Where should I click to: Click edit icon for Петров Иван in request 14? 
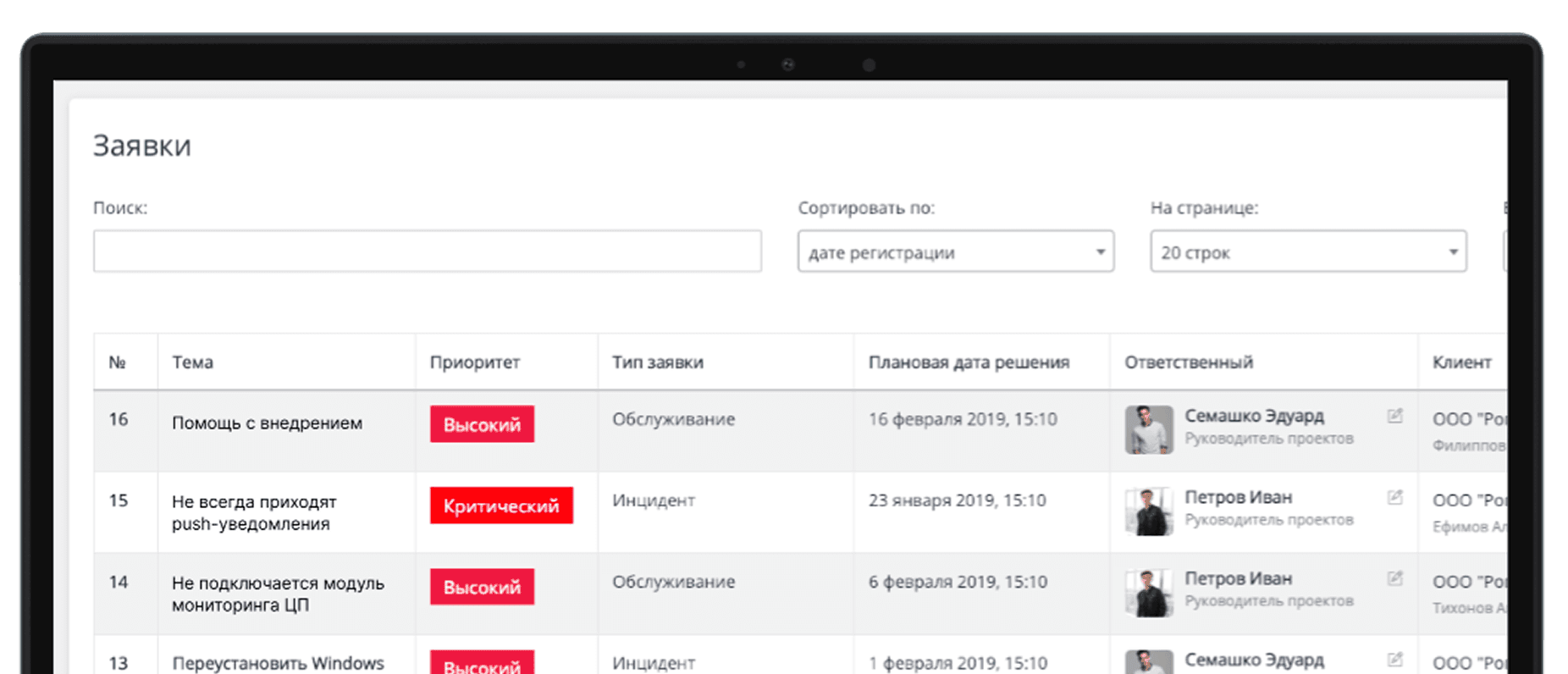pyautogui.click(x=1394, y=578)
